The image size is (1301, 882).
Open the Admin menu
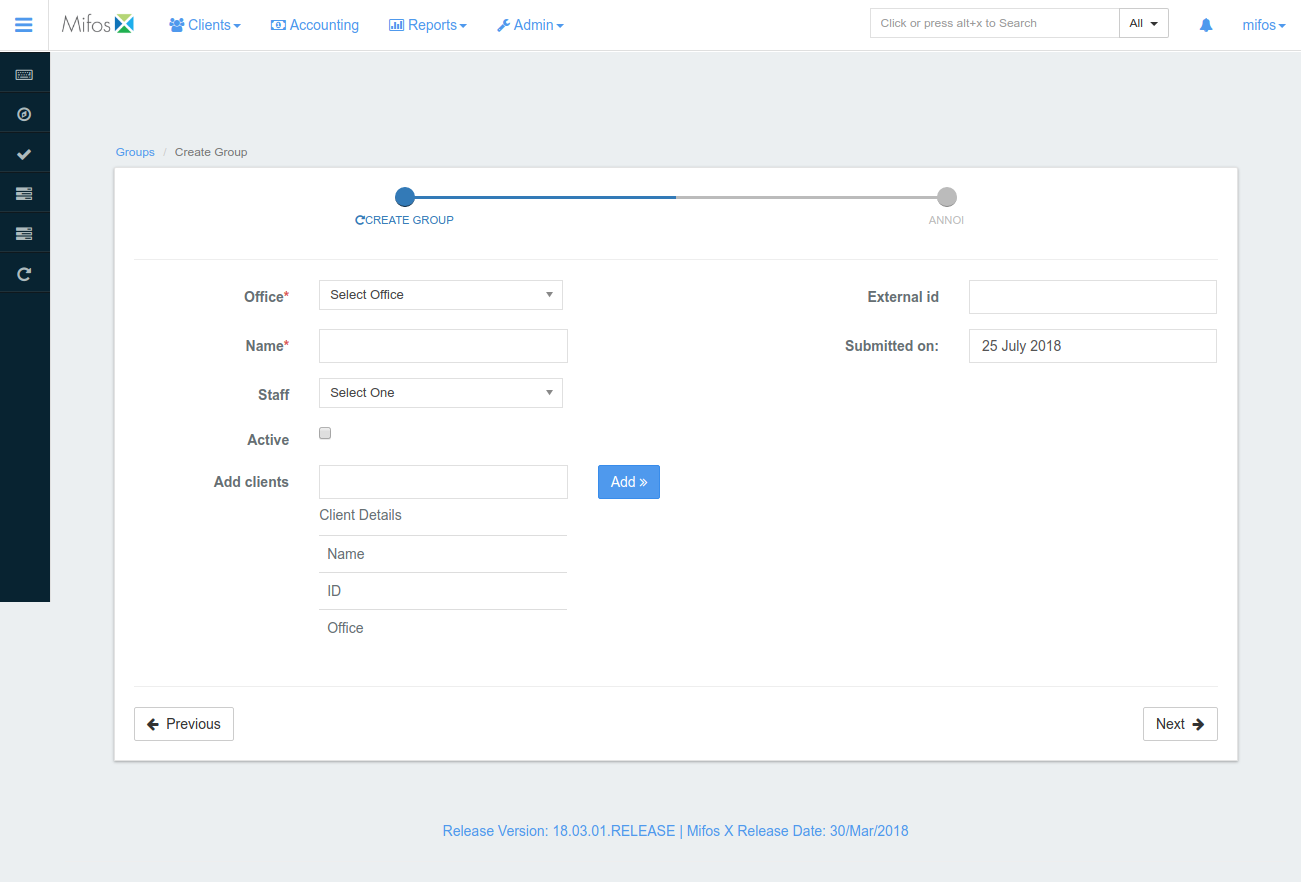(530, 24)
